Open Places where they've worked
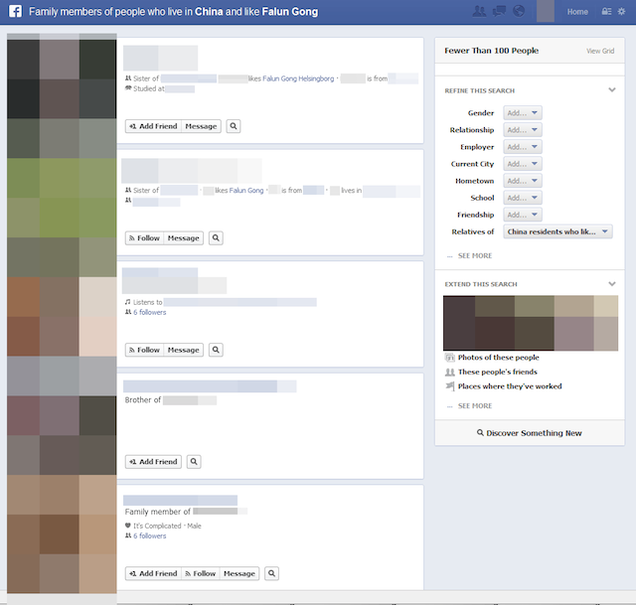 (x=510, y=386)
